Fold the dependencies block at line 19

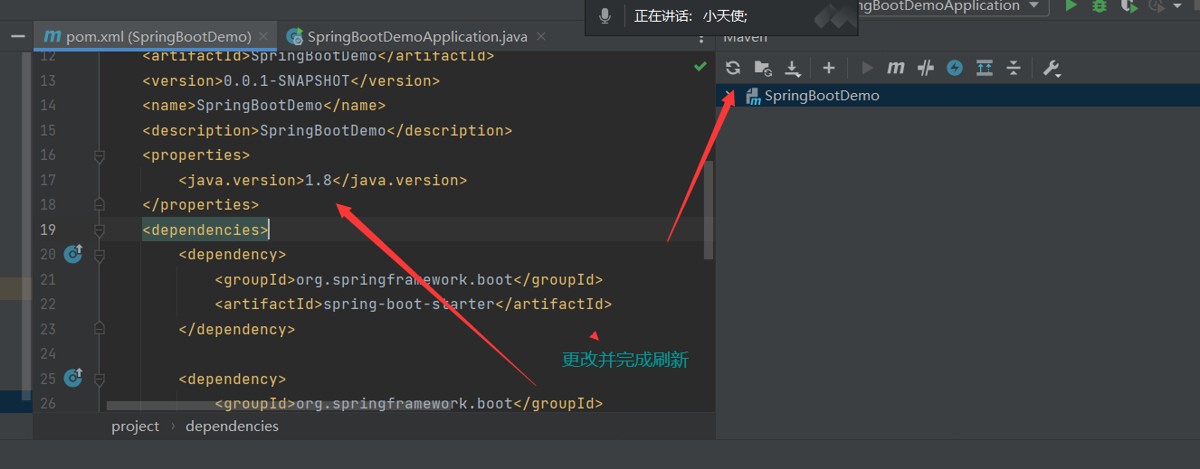pyautogui.click(x=99, y=230)
